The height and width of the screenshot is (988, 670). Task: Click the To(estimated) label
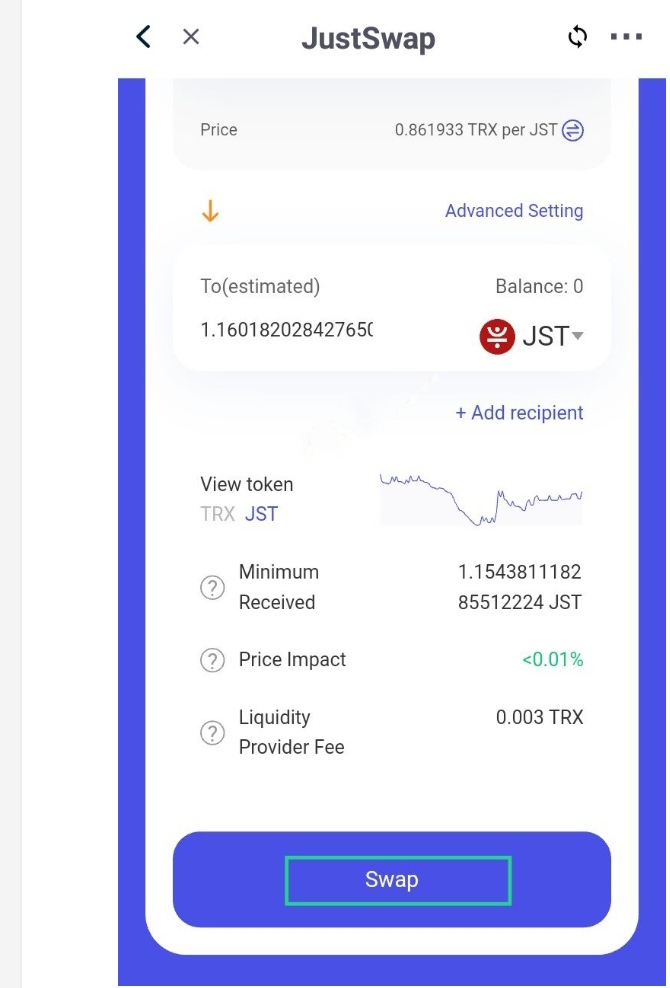pyautogui.click(x=260, y=287)
